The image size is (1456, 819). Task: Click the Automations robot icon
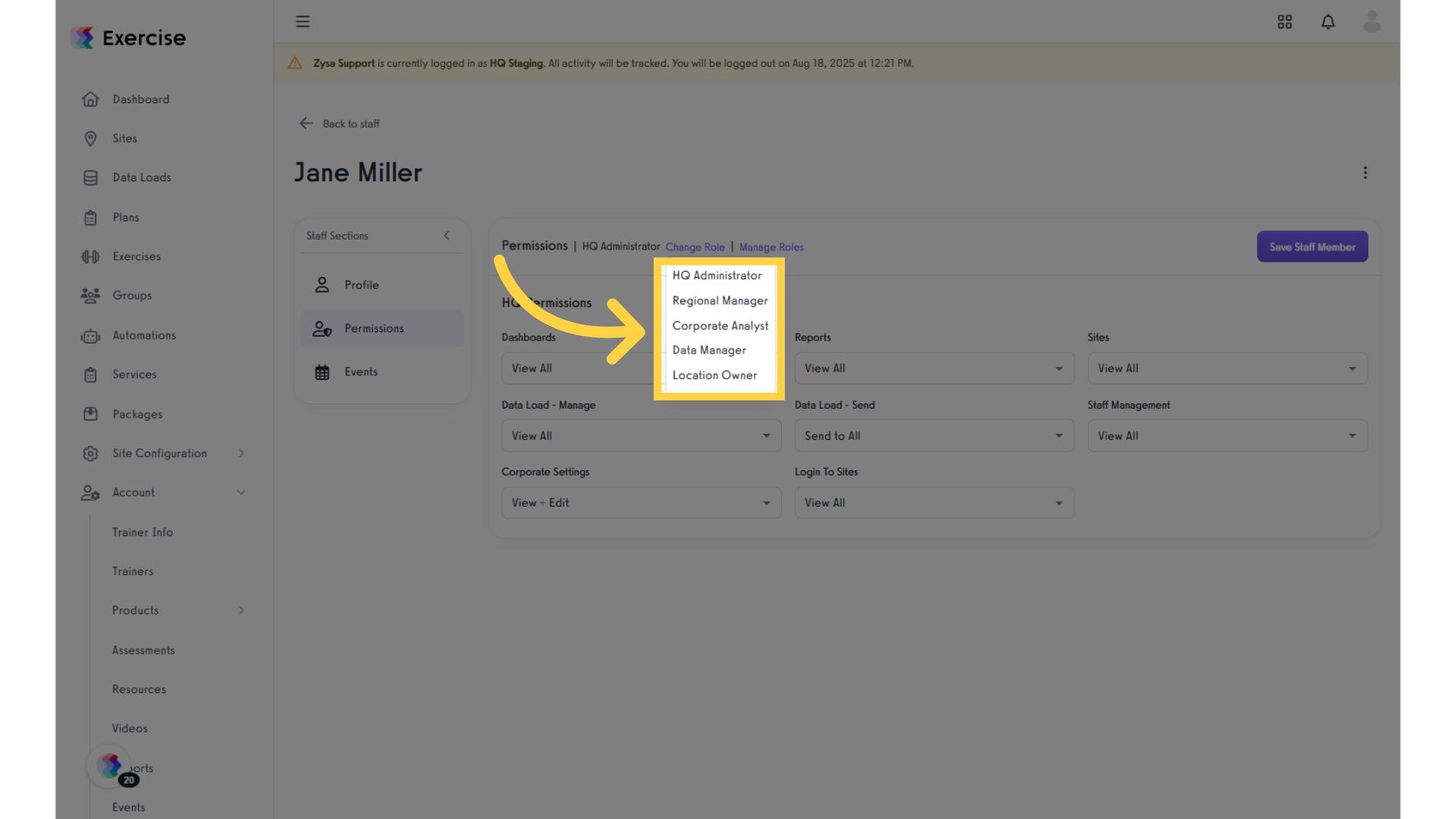tap(90, 335)
